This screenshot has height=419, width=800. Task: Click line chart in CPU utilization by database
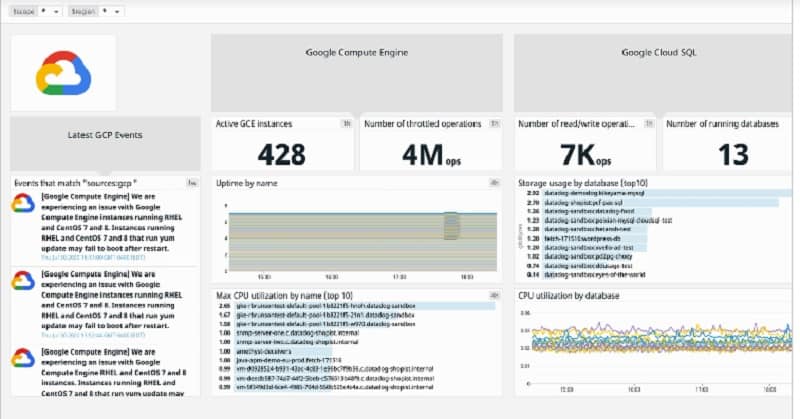click(x=662, y=339)
